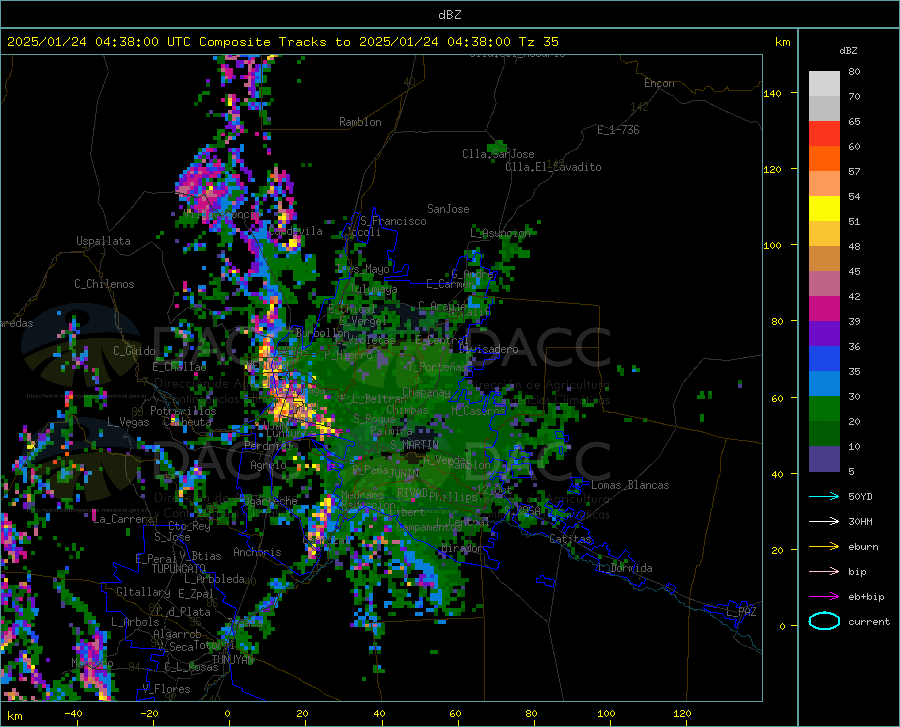This screenshot has width=900, height=727.
Task: Click the dBZ heading above the color scale
Action: click(848, 50)
